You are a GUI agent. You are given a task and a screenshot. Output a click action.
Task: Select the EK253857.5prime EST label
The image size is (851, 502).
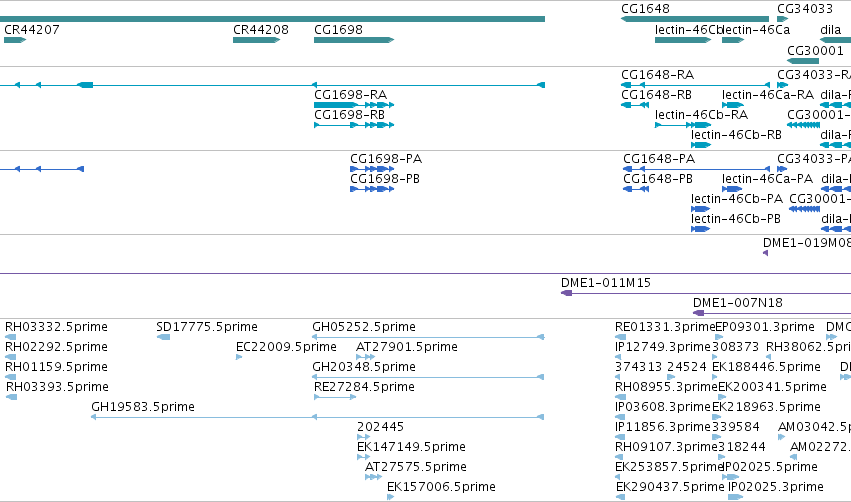tap(669, 468)
